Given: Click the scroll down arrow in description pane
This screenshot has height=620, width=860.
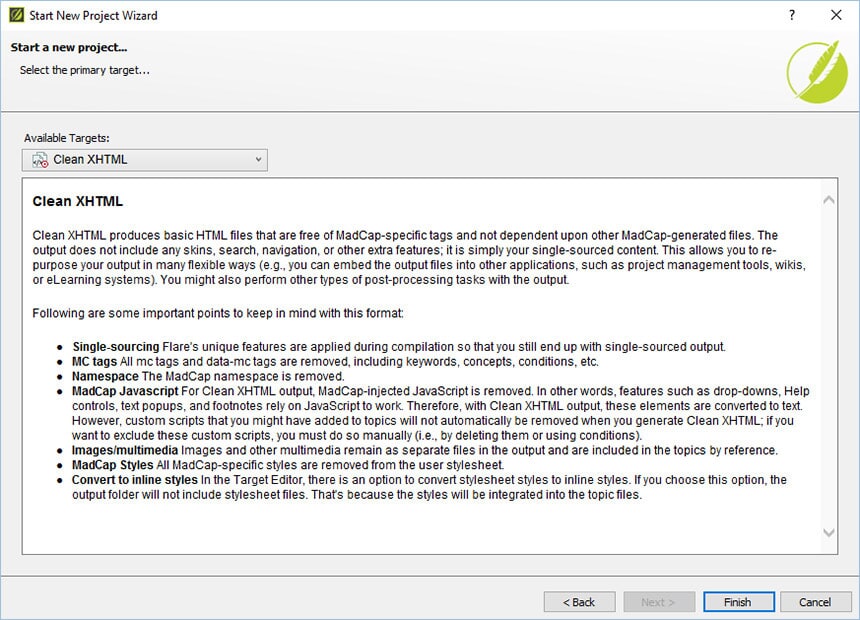Looking at the screenshot, I should point(829,532).
